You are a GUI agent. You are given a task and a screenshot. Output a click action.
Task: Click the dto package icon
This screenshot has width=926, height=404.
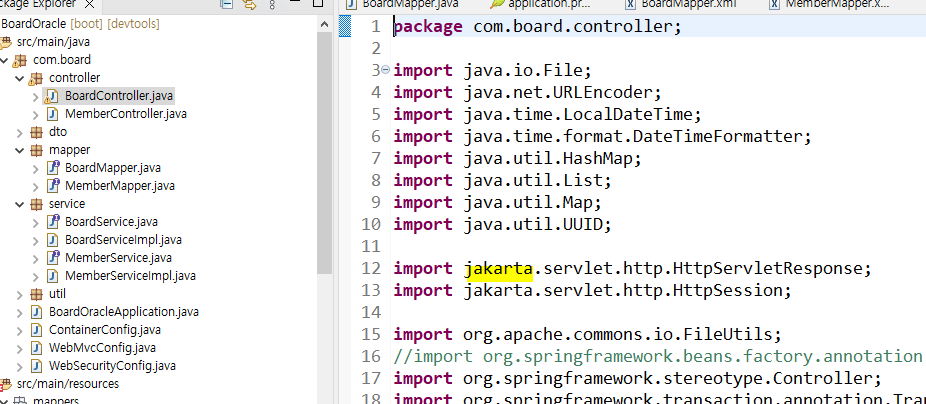37,132
